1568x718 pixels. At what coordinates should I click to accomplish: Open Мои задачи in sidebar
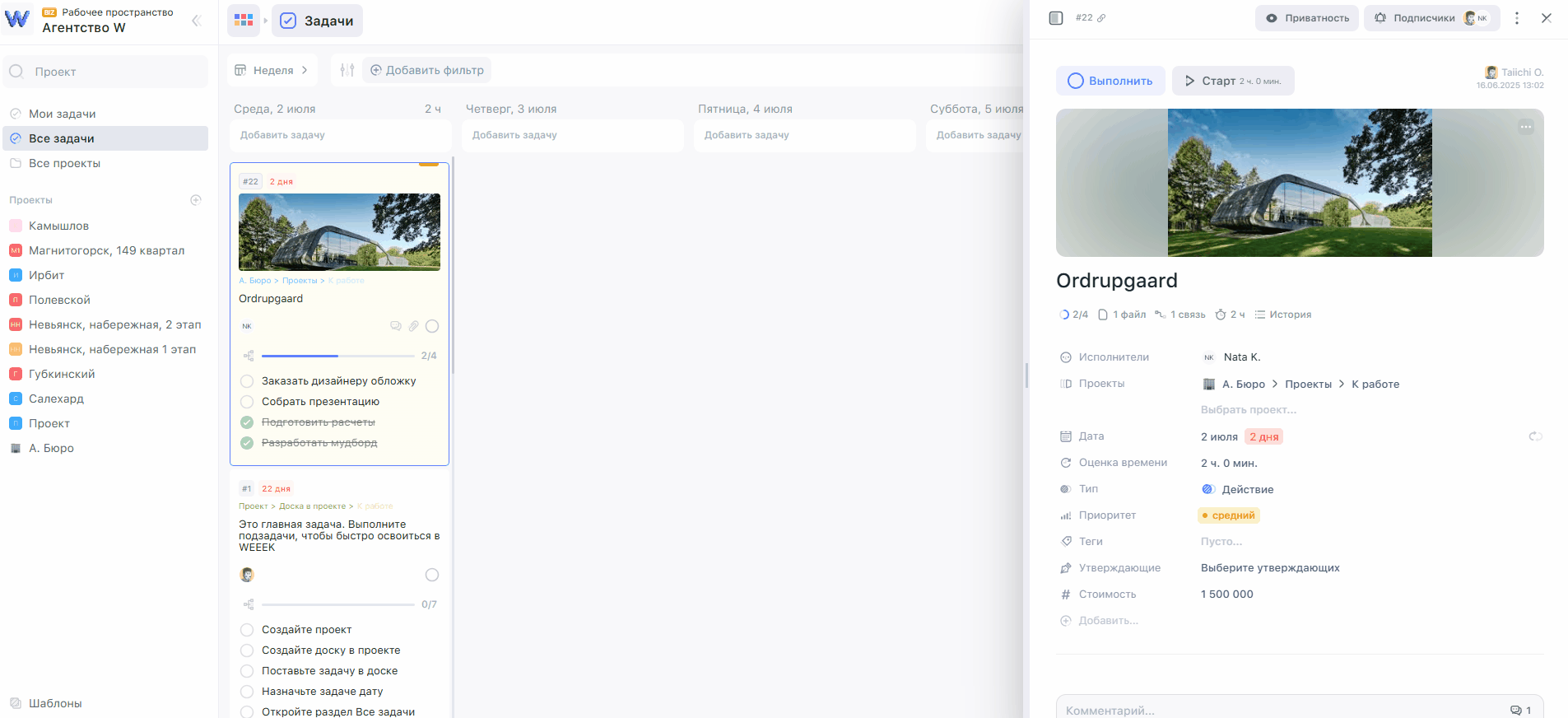click(105, 114)
